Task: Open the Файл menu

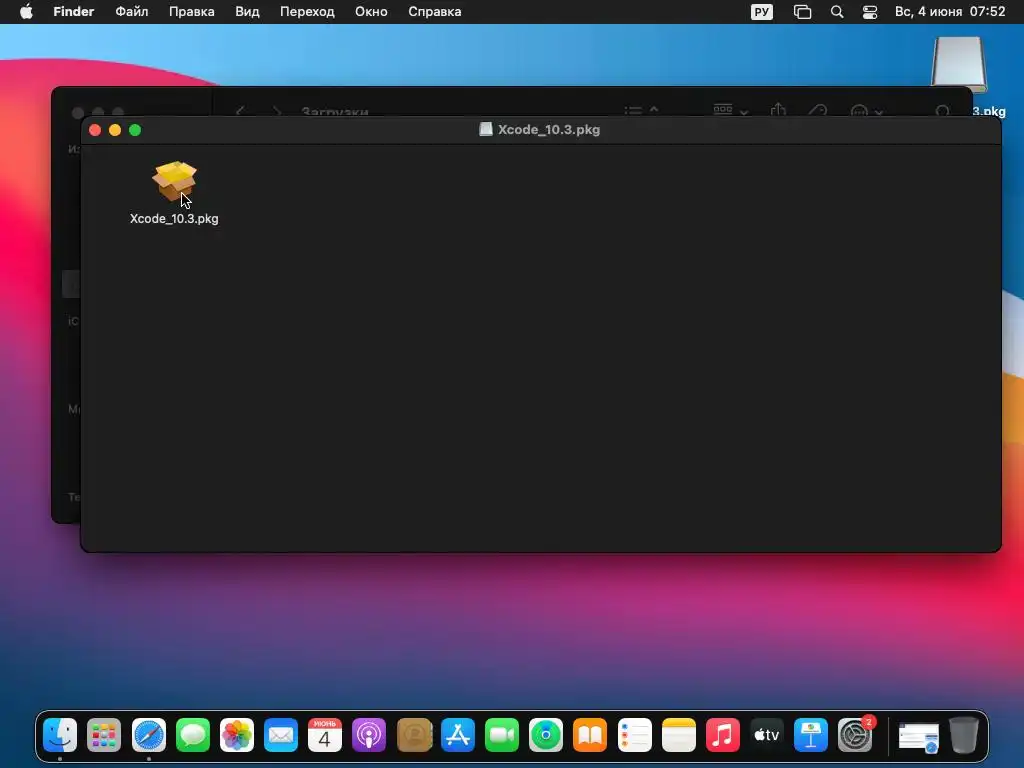Action: (131, 12)
